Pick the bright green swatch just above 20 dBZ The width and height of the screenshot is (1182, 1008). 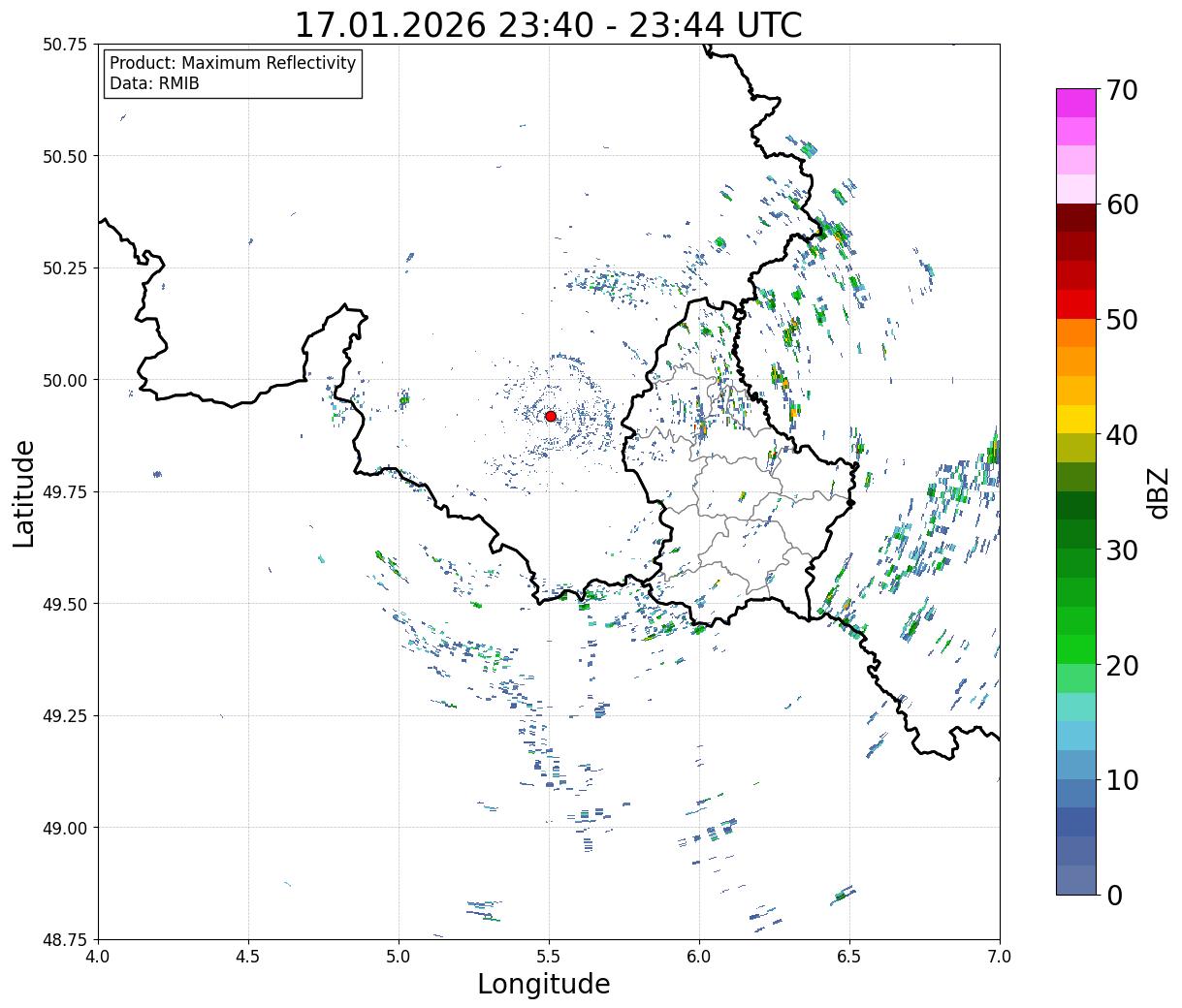tap(1075, 649)
